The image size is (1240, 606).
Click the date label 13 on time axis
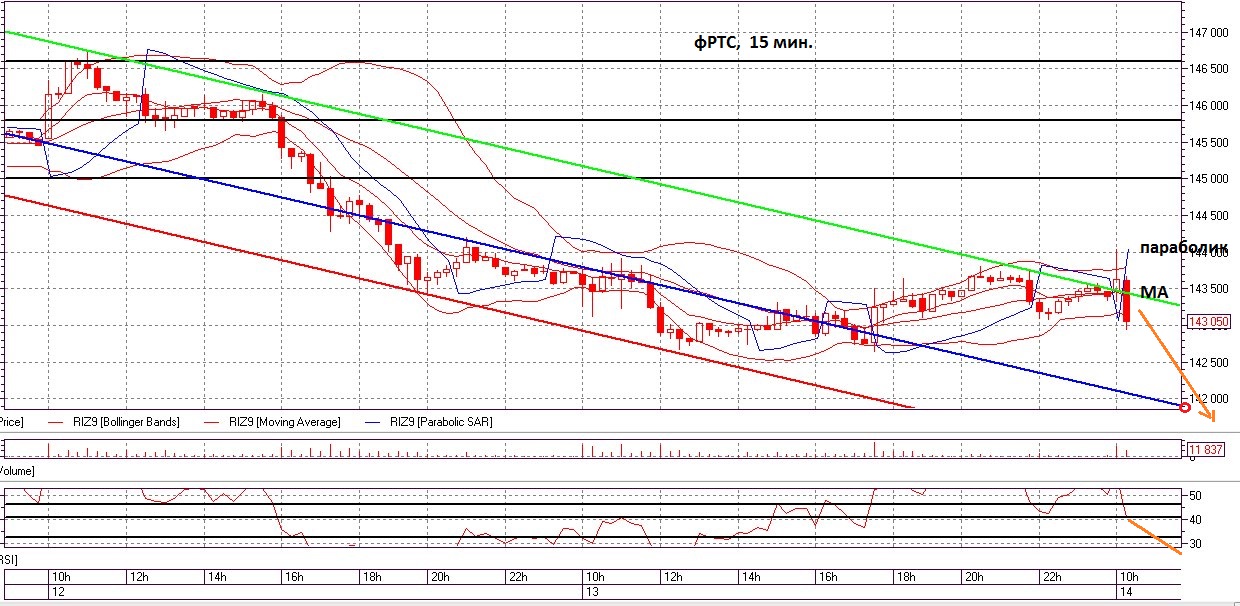tap(590, 594)
